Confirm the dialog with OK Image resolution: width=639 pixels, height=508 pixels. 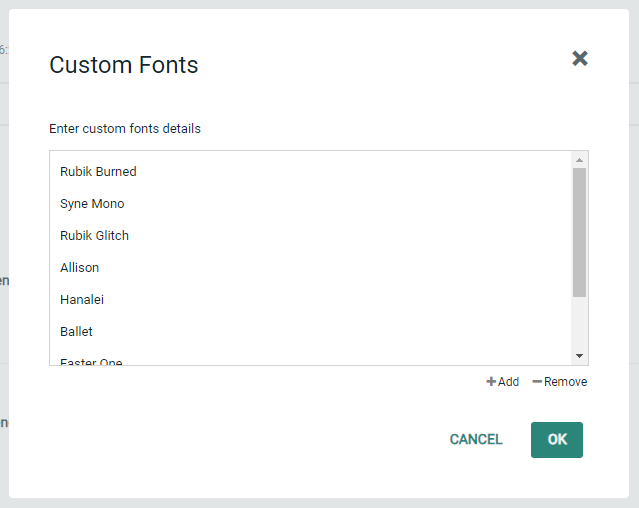click(556, 440)
